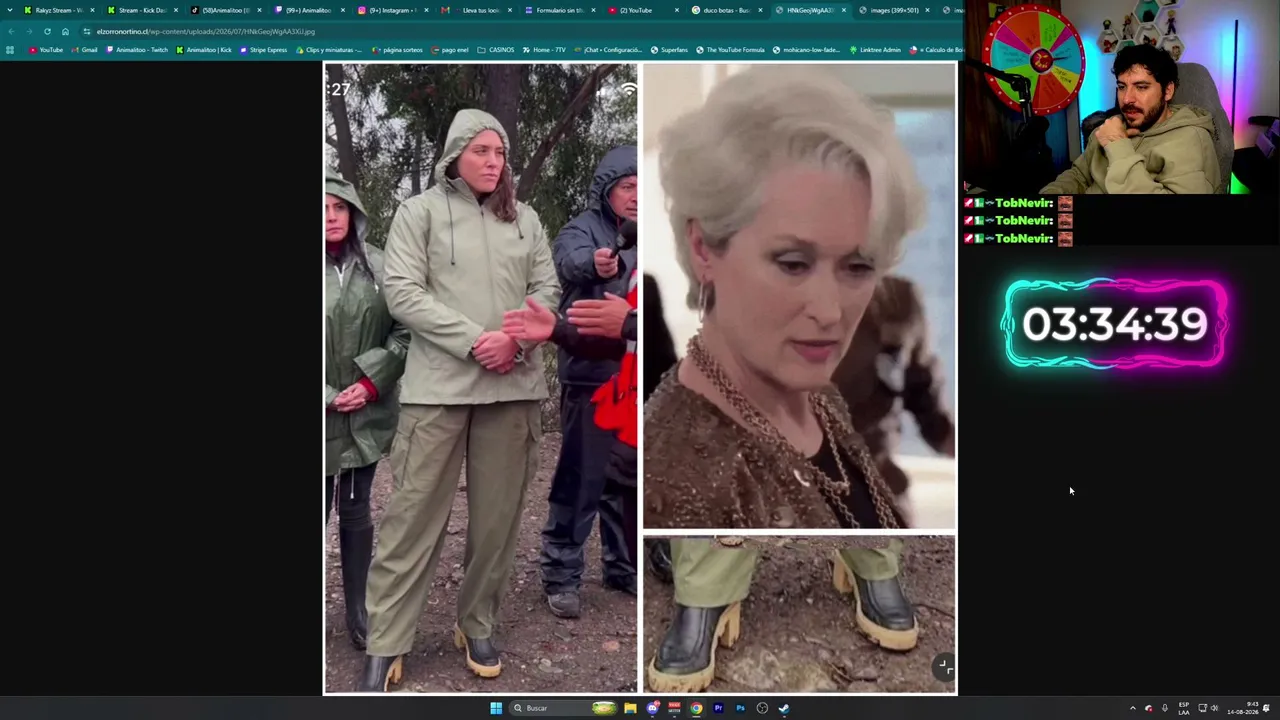Open the Animalitoo | Kick bookmark
This screenshot has height=720, width=1280.
point(204,50)
